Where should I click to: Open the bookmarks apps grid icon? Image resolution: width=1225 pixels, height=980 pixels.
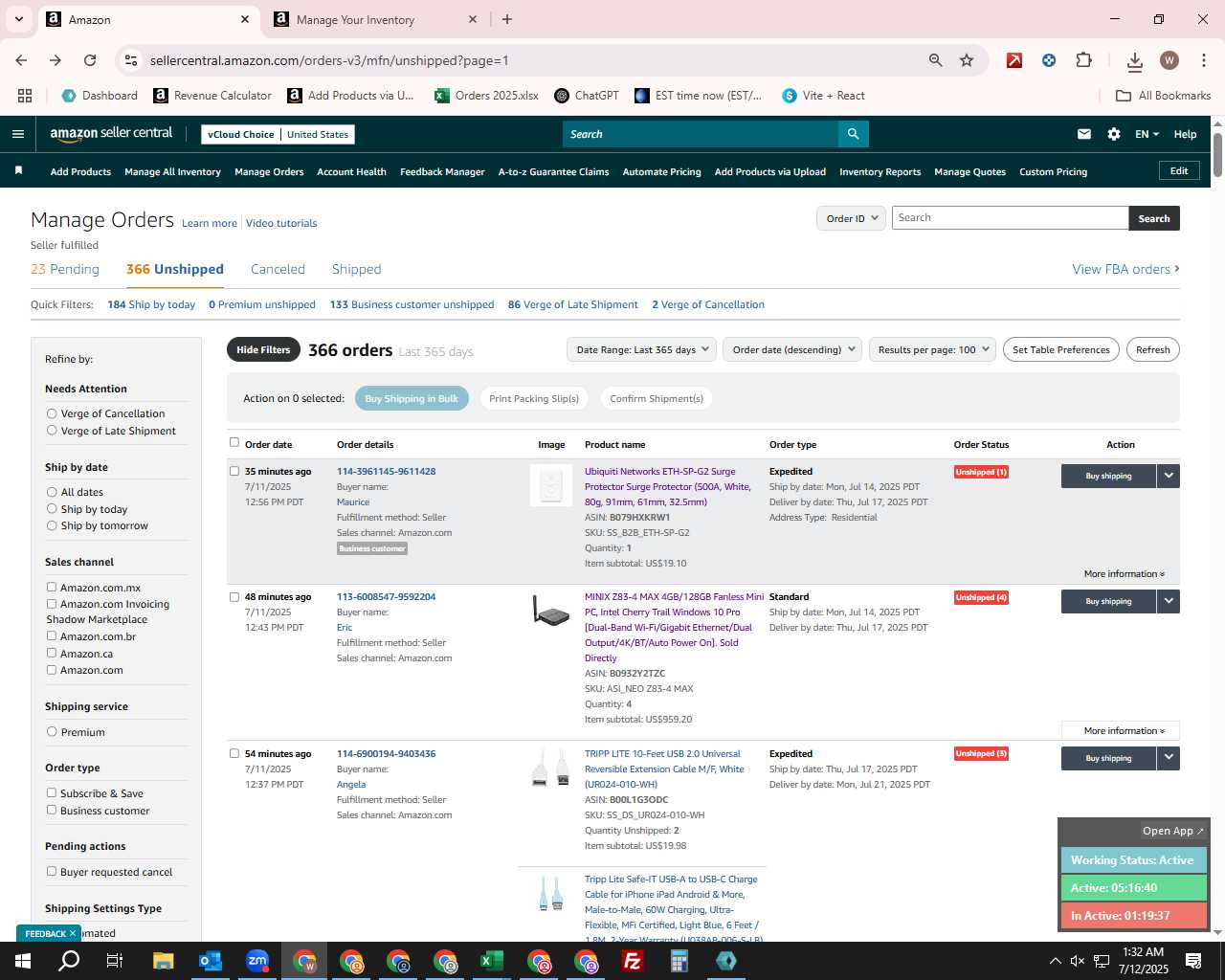tap(25, 96)
